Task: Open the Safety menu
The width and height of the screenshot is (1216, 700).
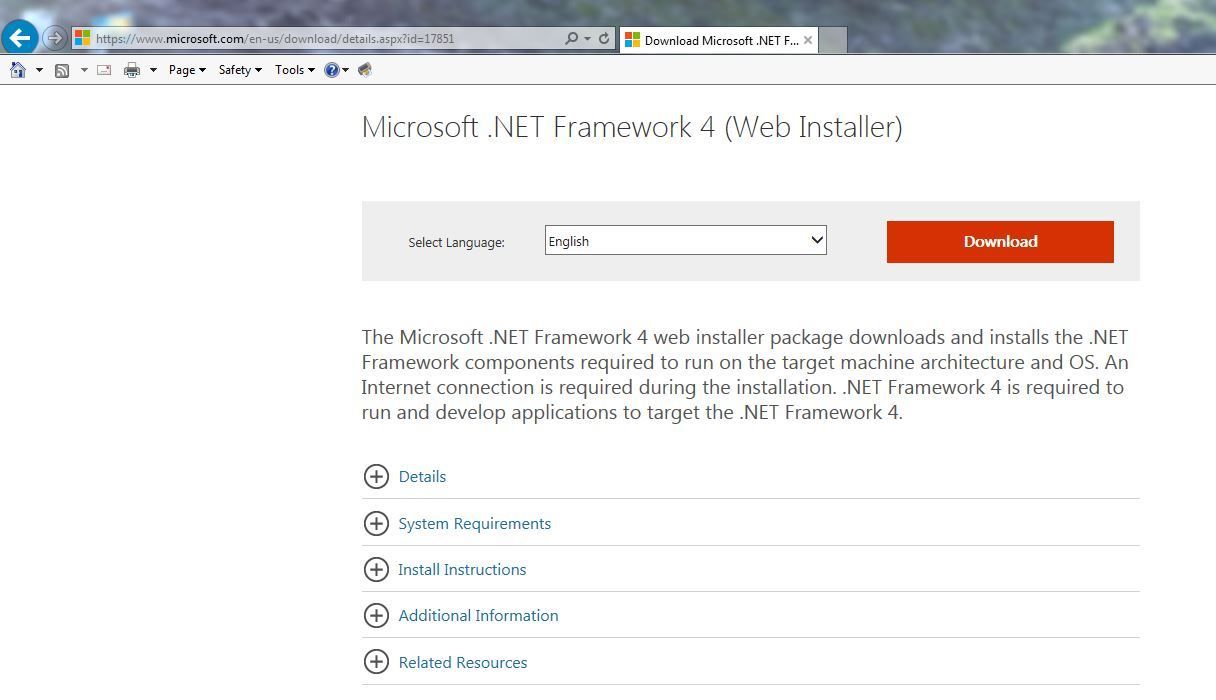Action: point(239,70)
